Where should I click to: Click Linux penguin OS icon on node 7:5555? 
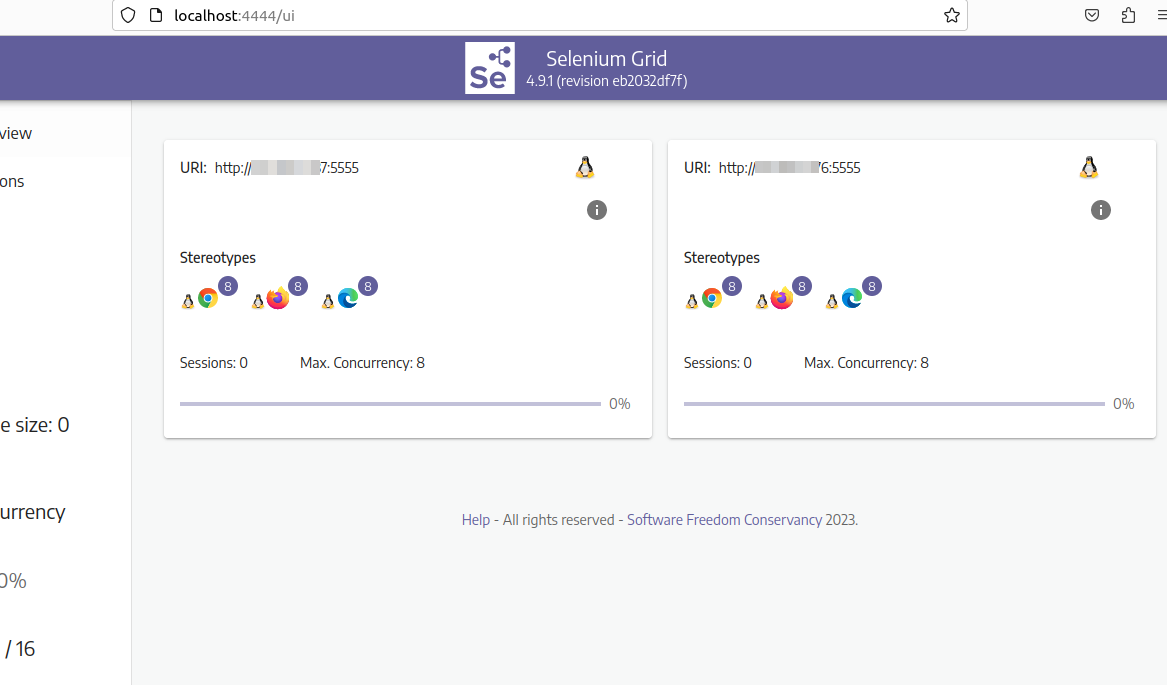coord(585,168)
